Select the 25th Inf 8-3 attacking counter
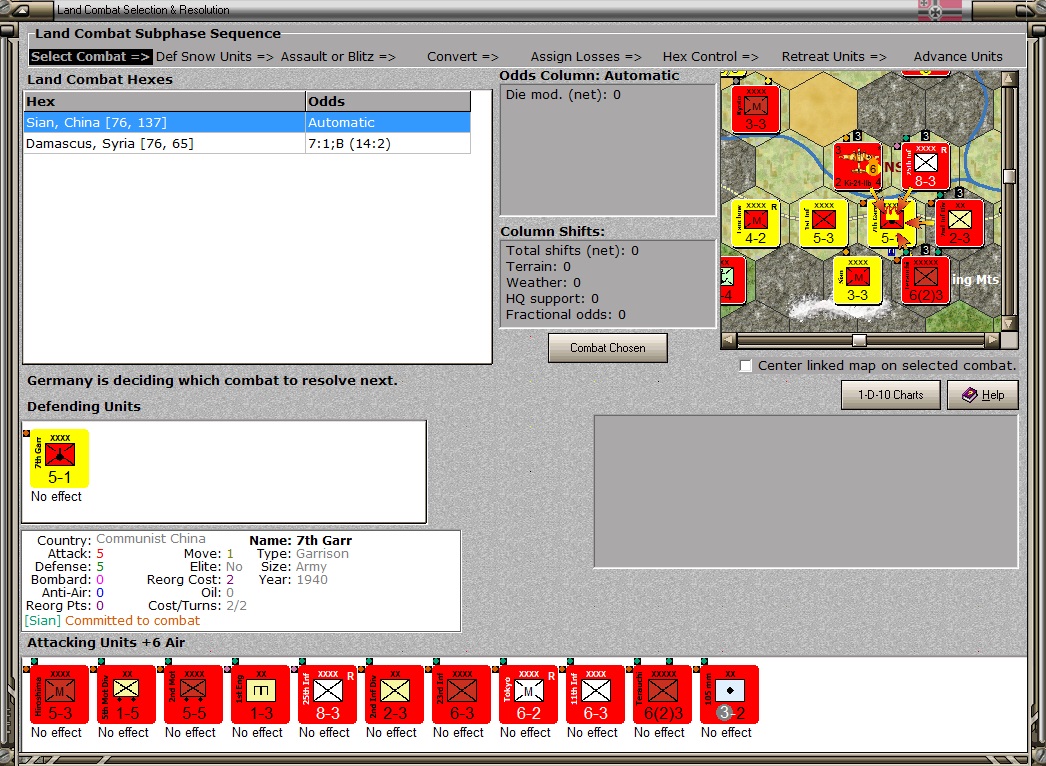 coord(328,694)
